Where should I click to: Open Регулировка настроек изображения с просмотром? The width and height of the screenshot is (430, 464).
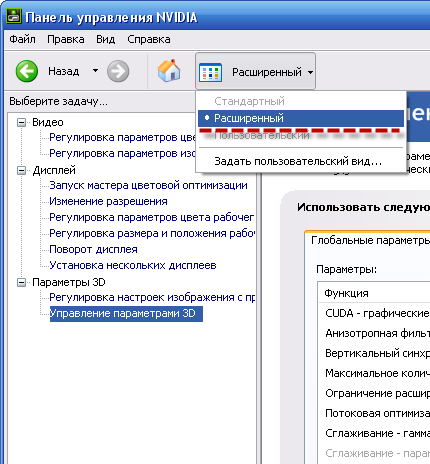coord(152,297)
